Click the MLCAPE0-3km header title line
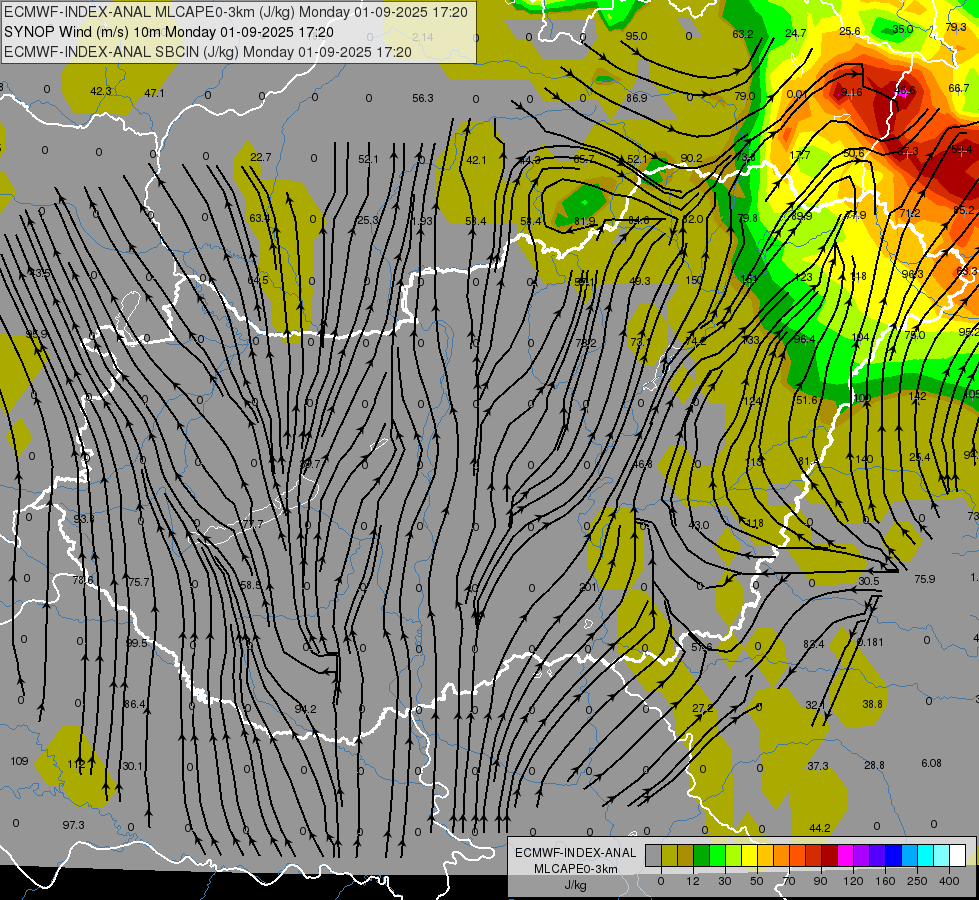 (235, 12)
